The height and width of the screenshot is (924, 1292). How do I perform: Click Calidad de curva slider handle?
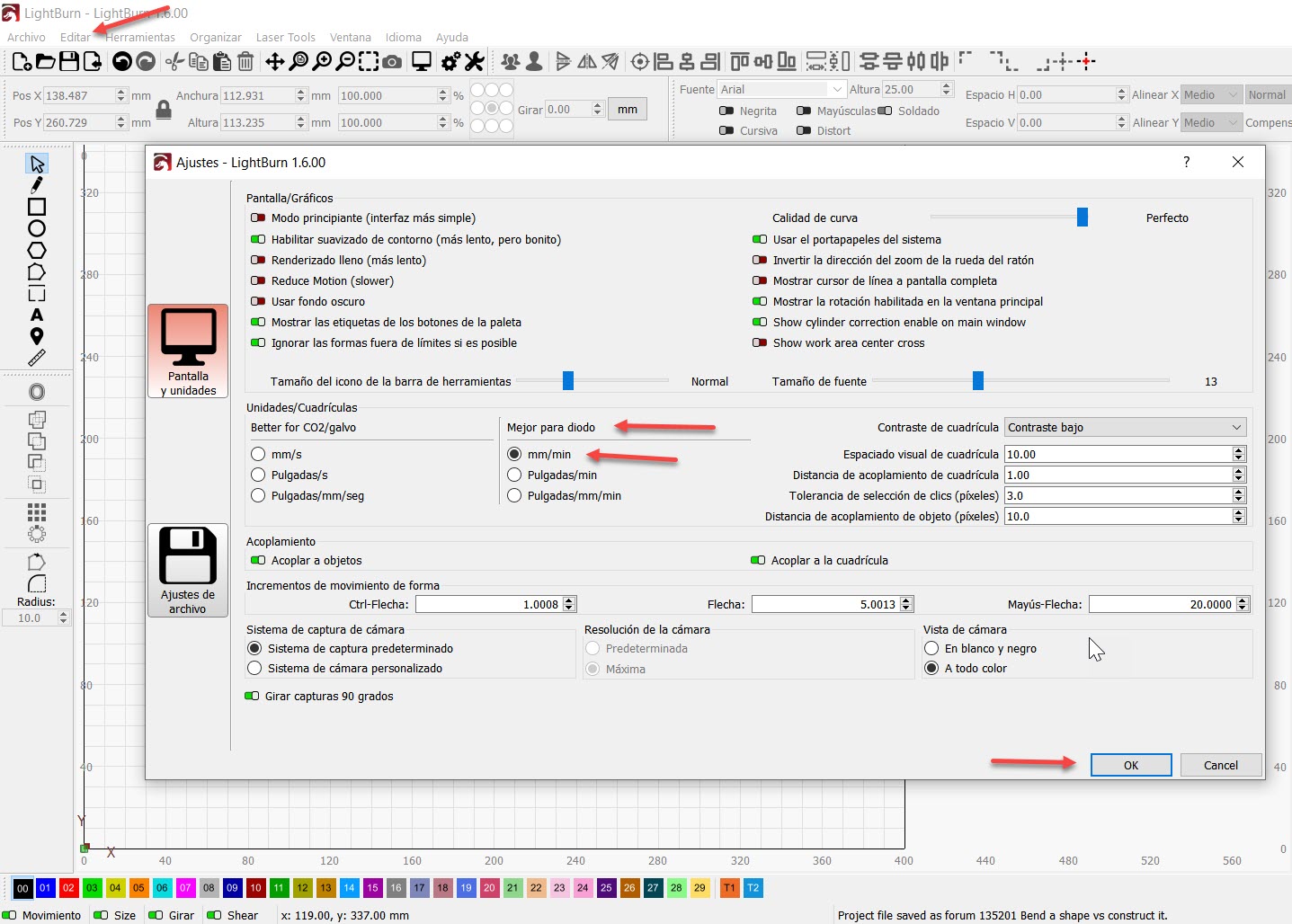[x=1083, y=217]
